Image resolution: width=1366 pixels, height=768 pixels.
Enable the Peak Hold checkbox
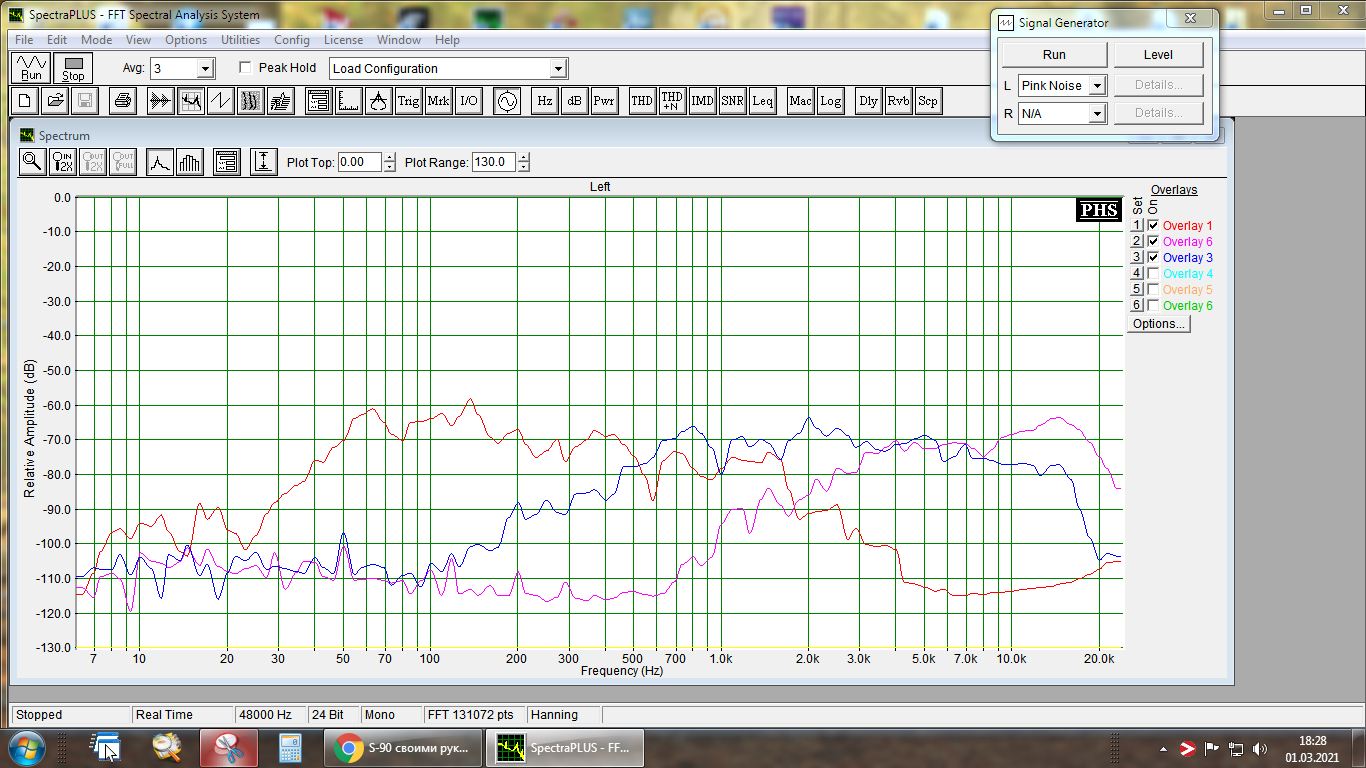click(x=245, y=68)
